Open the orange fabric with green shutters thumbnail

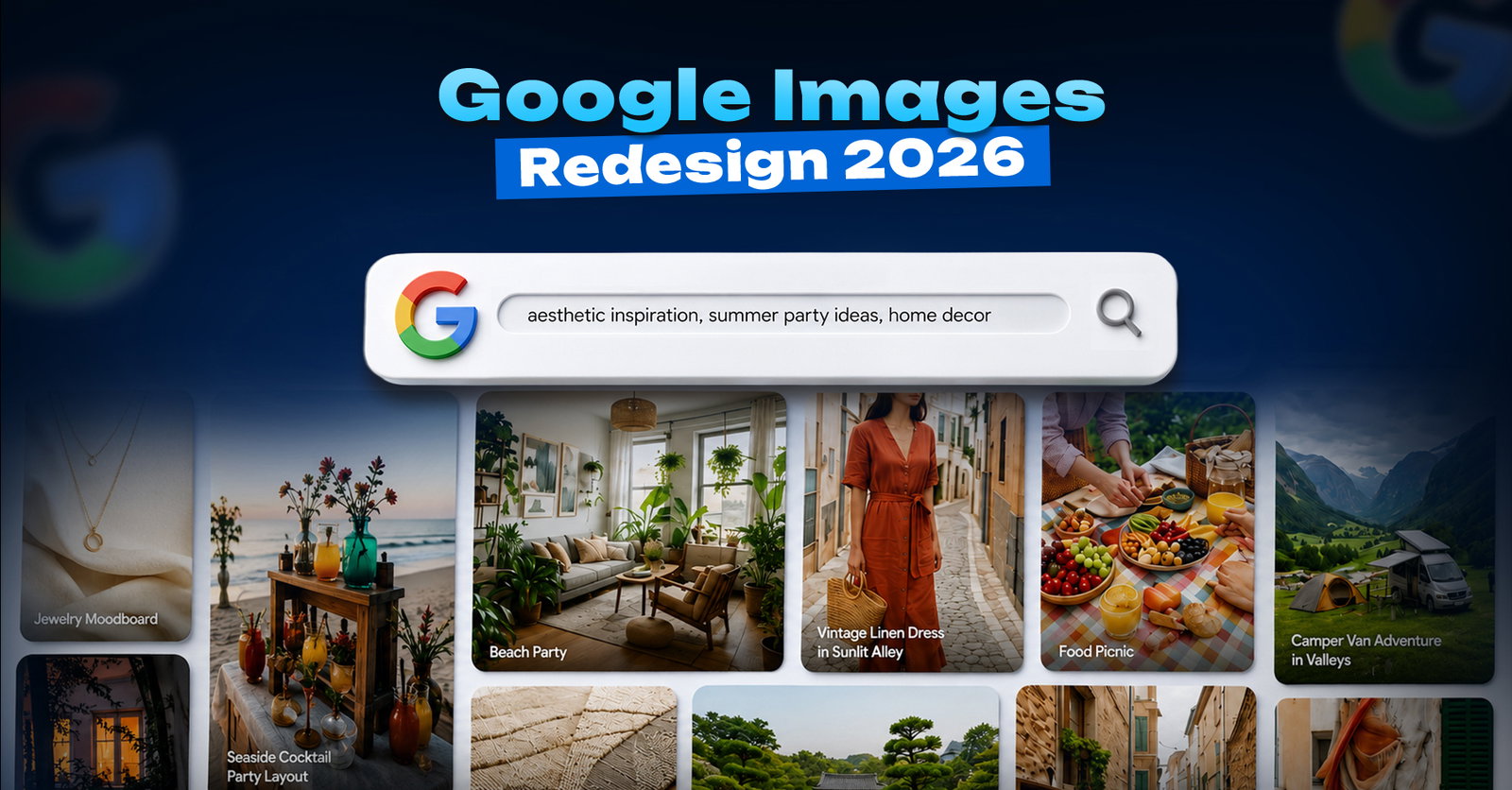tap(1383, 744)
